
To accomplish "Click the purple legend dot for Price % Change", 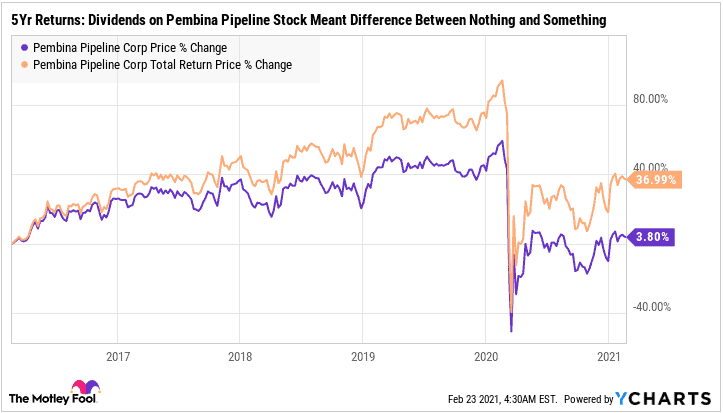I will (24, 47).
